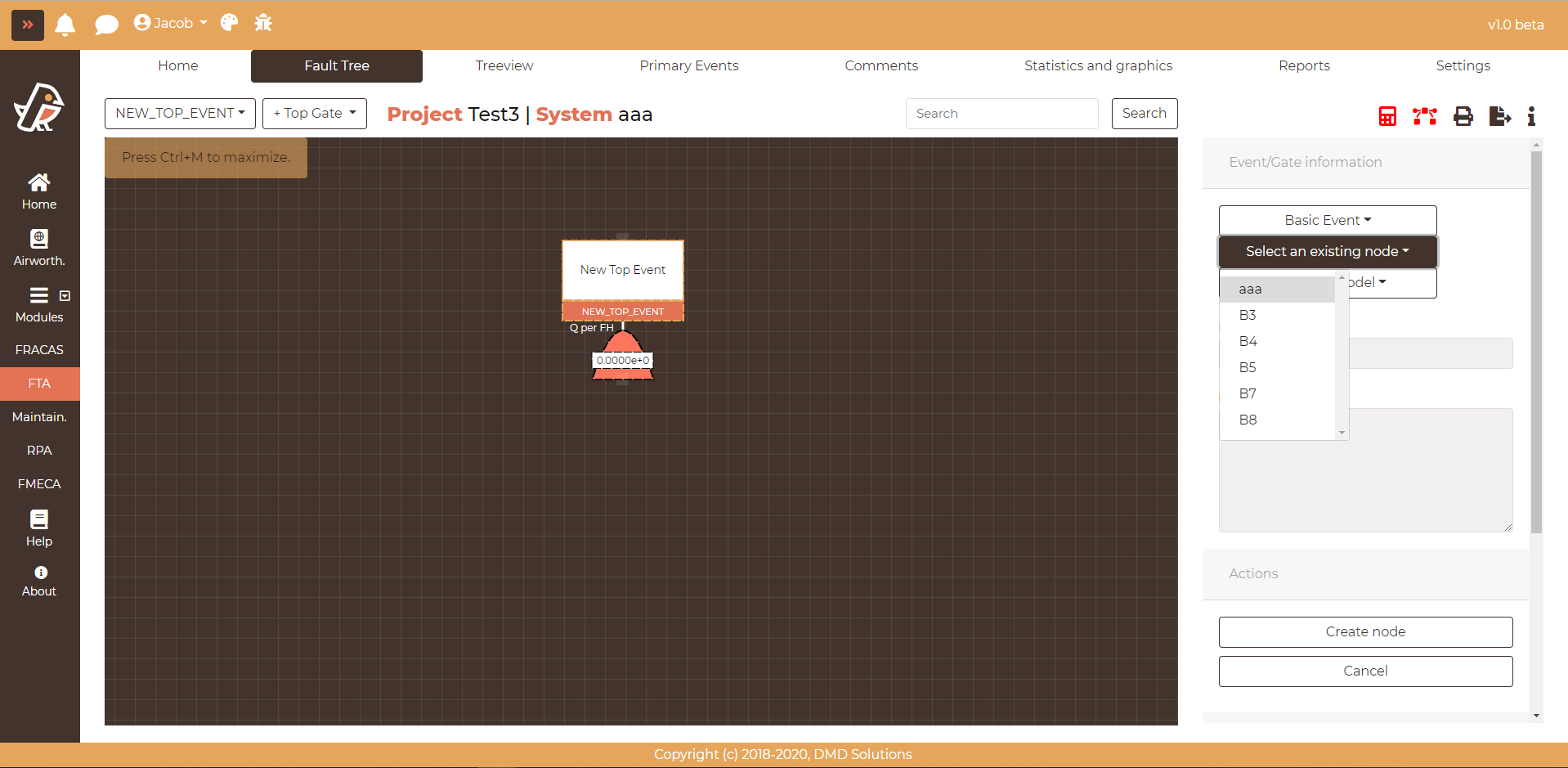
Task: Expand the + Top Gate dropdown
Action: click(314, 114)
